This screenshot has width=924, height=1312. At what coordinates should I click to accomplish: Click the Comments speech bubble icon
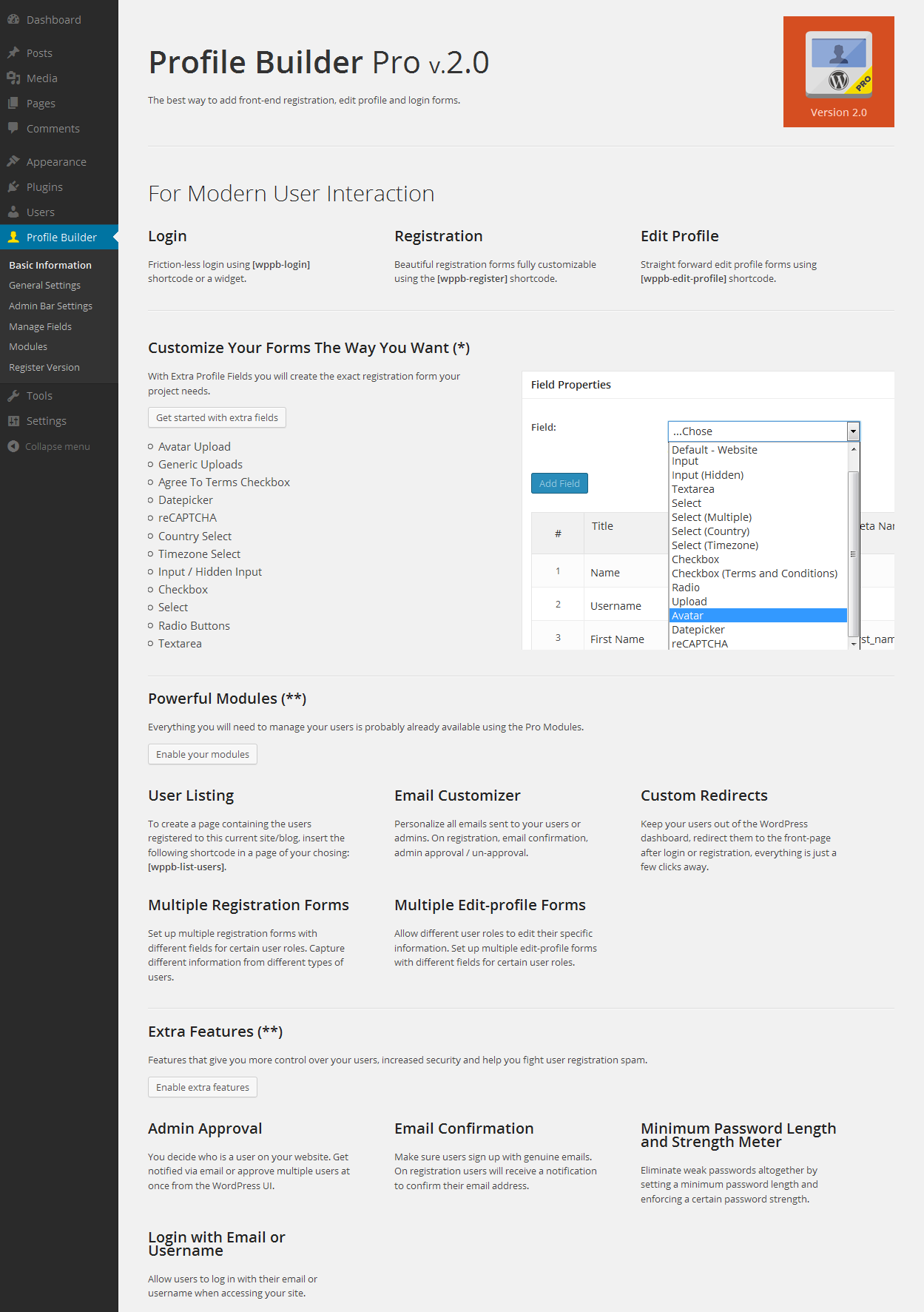pyautogui.click(x=13, y=128)
